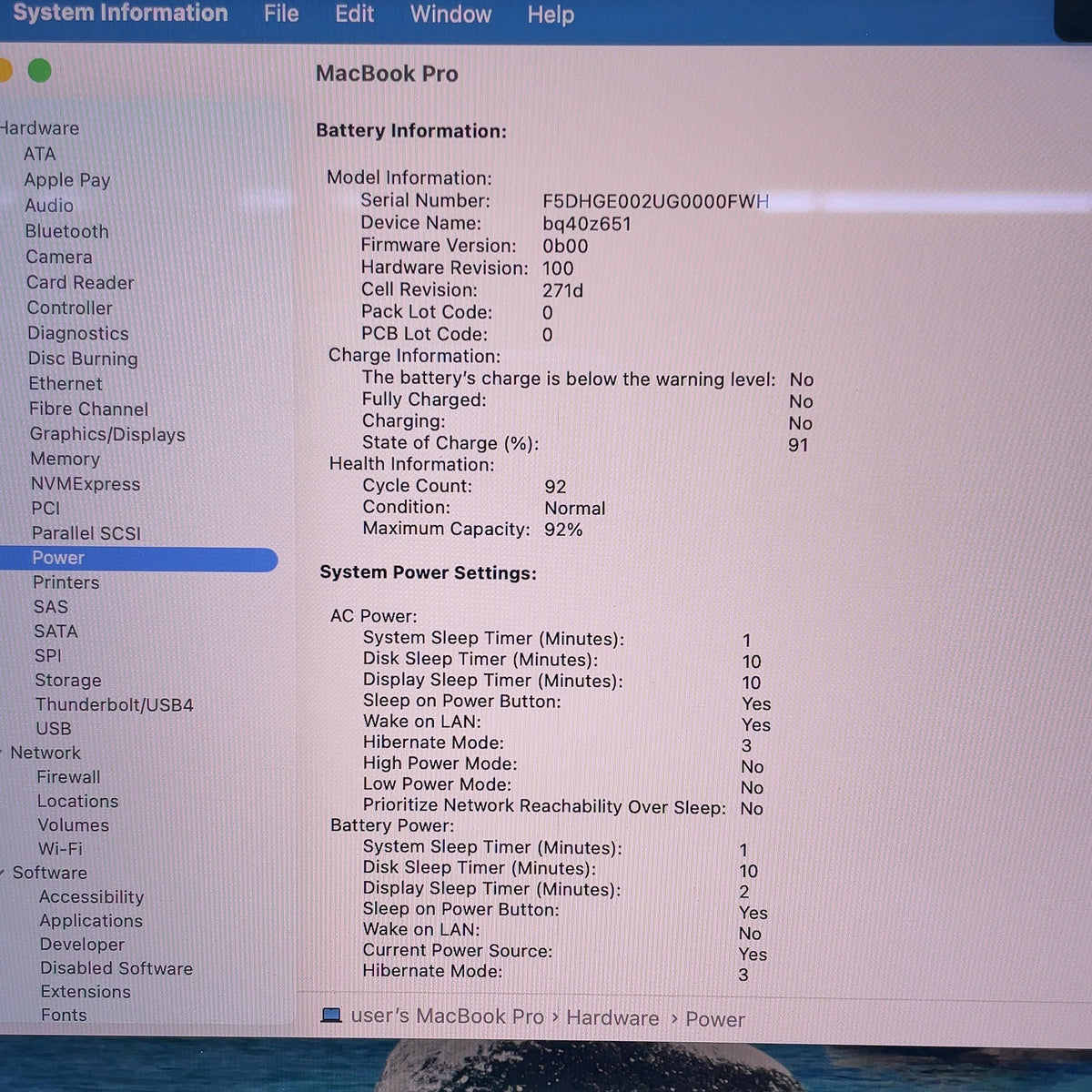Select the highlighted Power item
This screenshot has height=1092, width=1092.
pos(138,558)
